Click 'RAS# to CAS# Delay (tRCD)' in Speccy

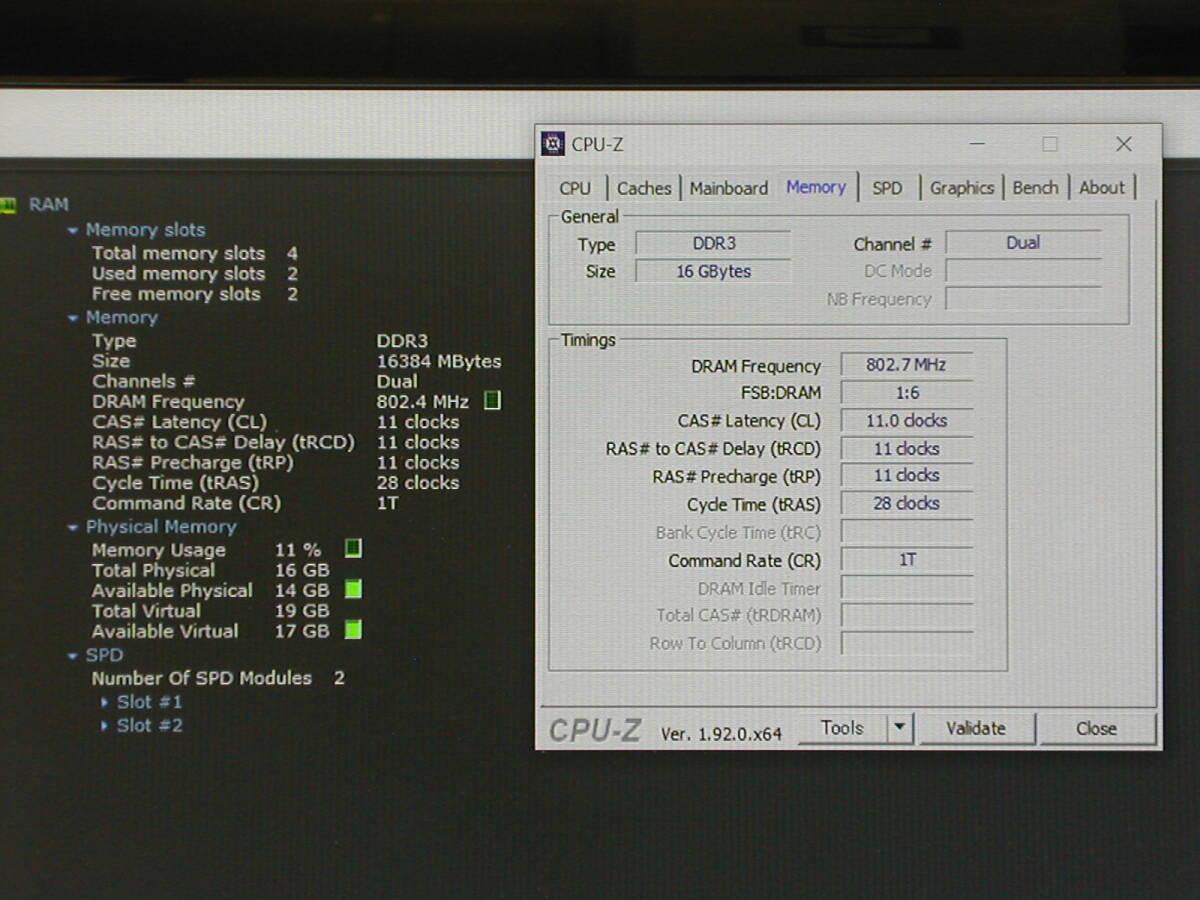pos(224,442)
